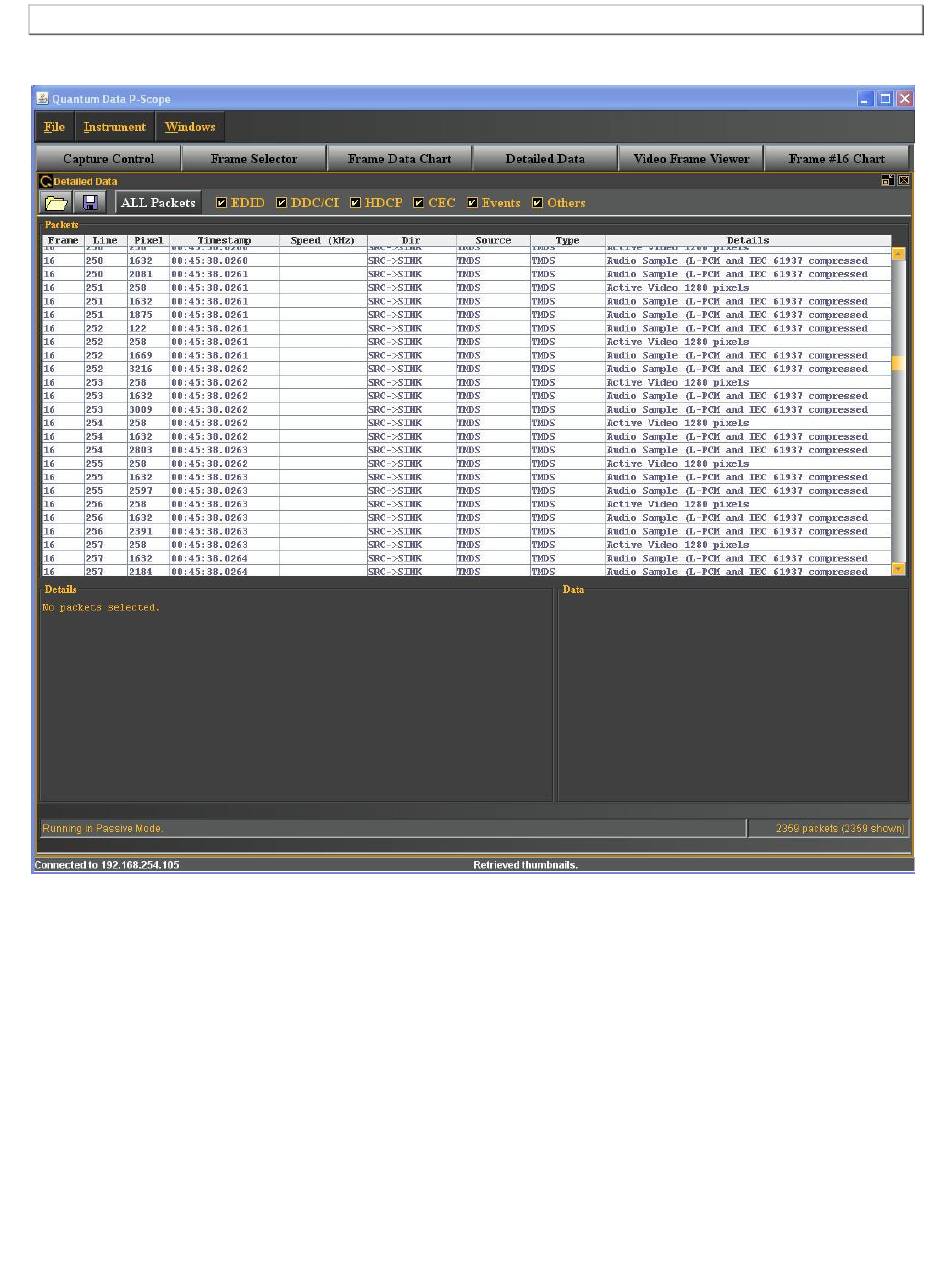
Task: Select the packet row with pixel 2081
Action: click(x=466, y=274)
